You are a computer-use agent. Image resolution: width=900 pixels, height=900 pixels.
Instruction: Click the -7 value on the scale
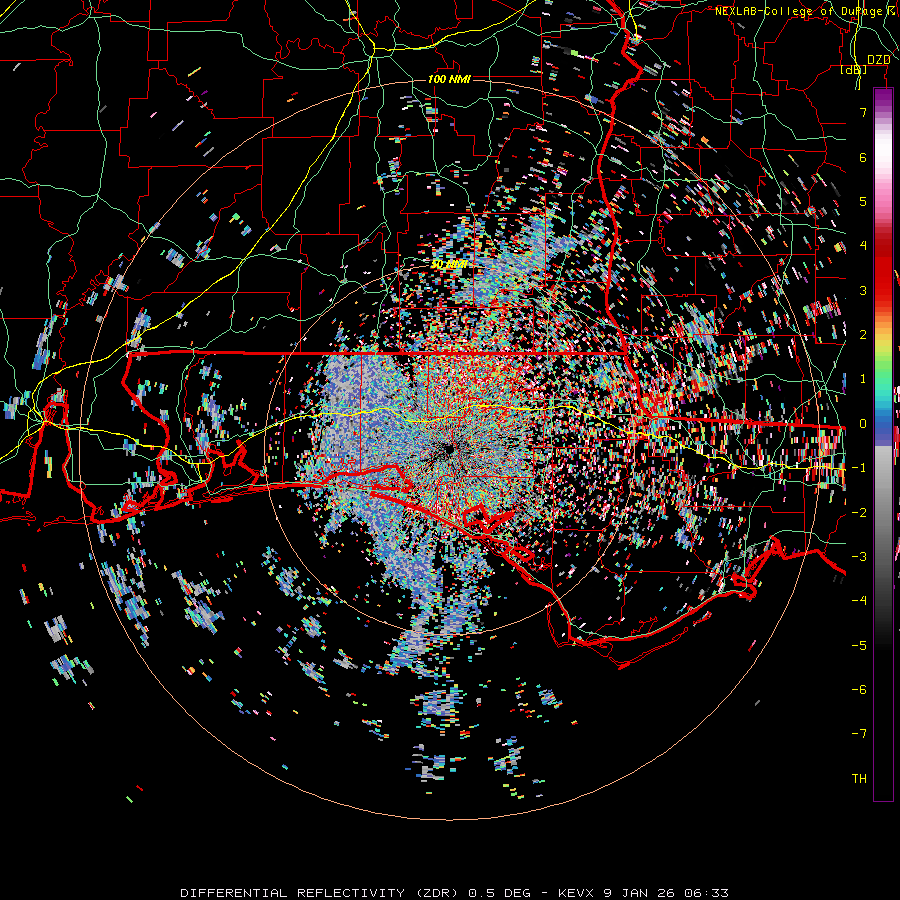point(859,734)
